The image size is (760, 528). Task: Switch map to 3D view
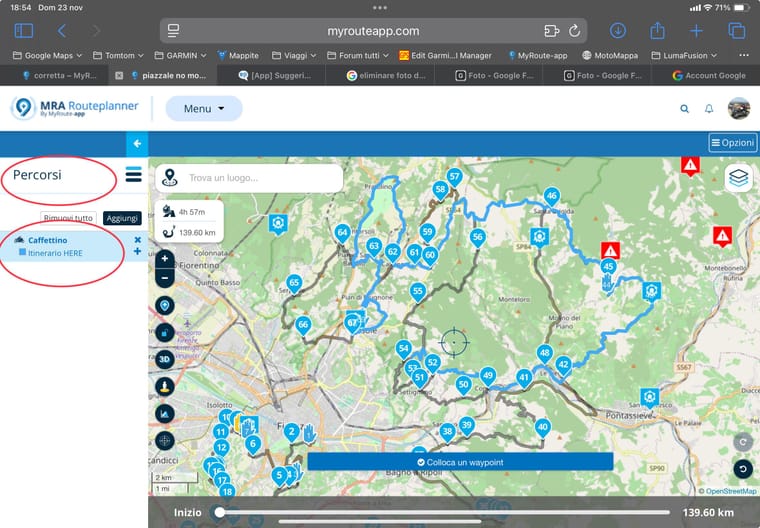click(x=165, y=359)
